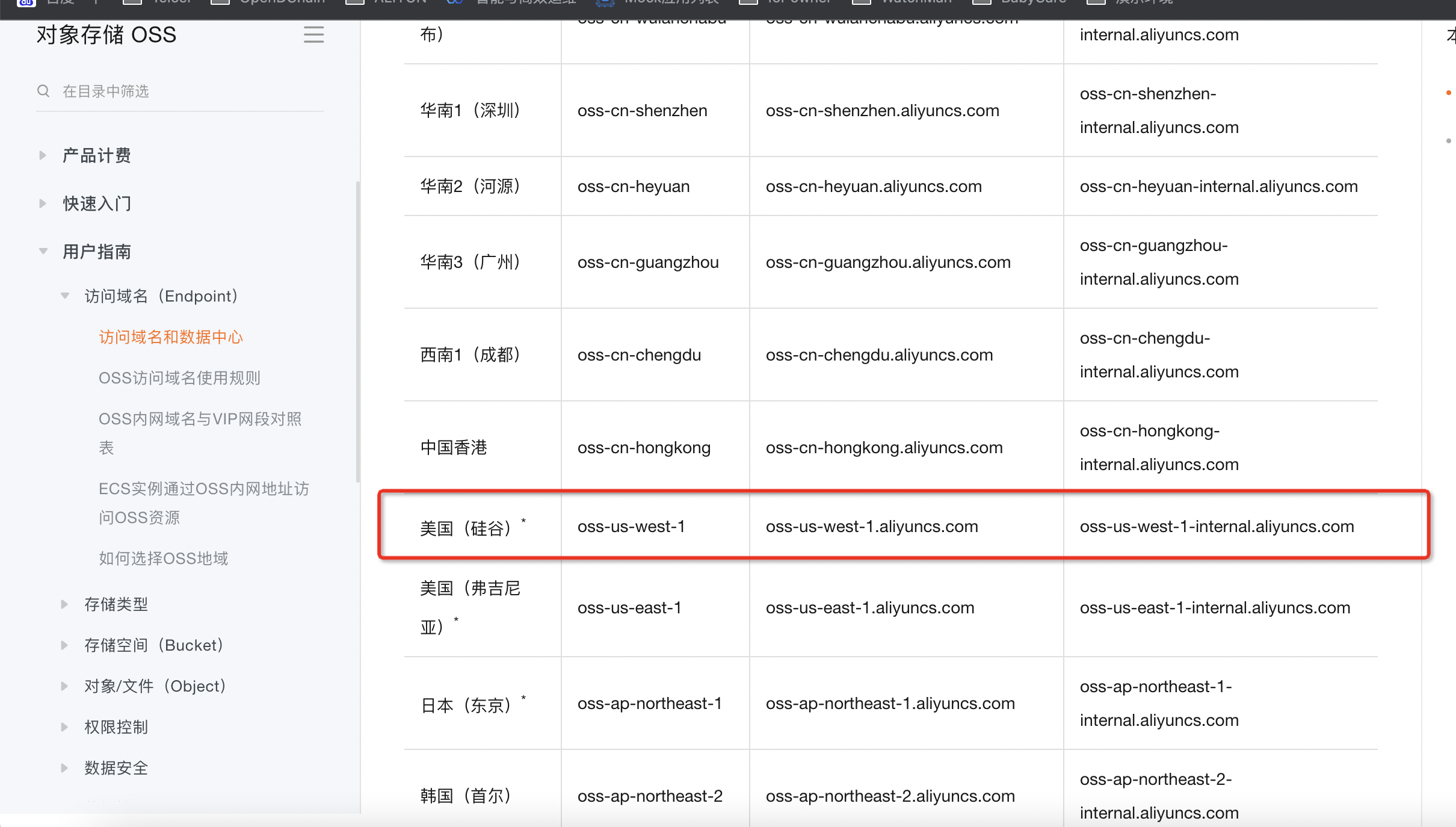The height and width of the screenshot is (827, 1456).
Task: Expand the 存储类型 tree arrow
Action: tap(65, 604)
